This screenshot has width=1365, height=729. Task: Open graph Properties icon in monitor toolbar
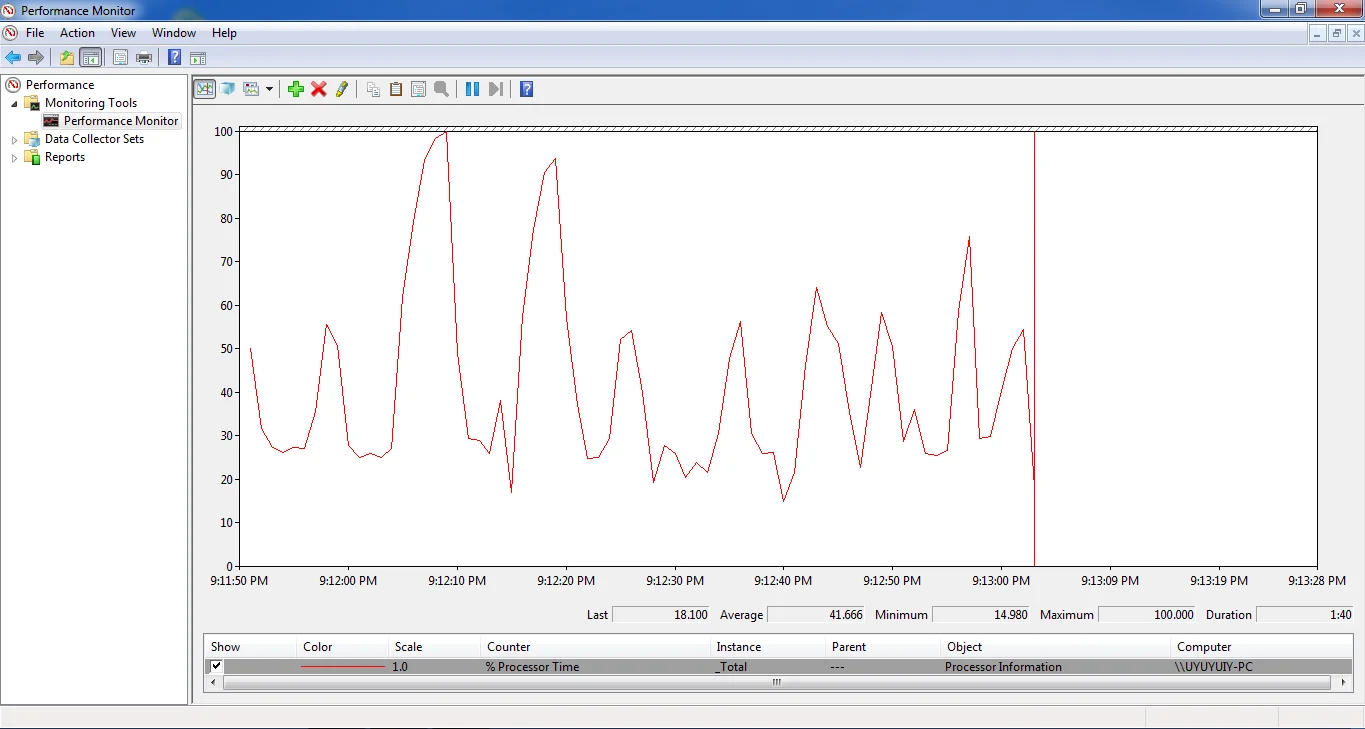pos(418,89)
